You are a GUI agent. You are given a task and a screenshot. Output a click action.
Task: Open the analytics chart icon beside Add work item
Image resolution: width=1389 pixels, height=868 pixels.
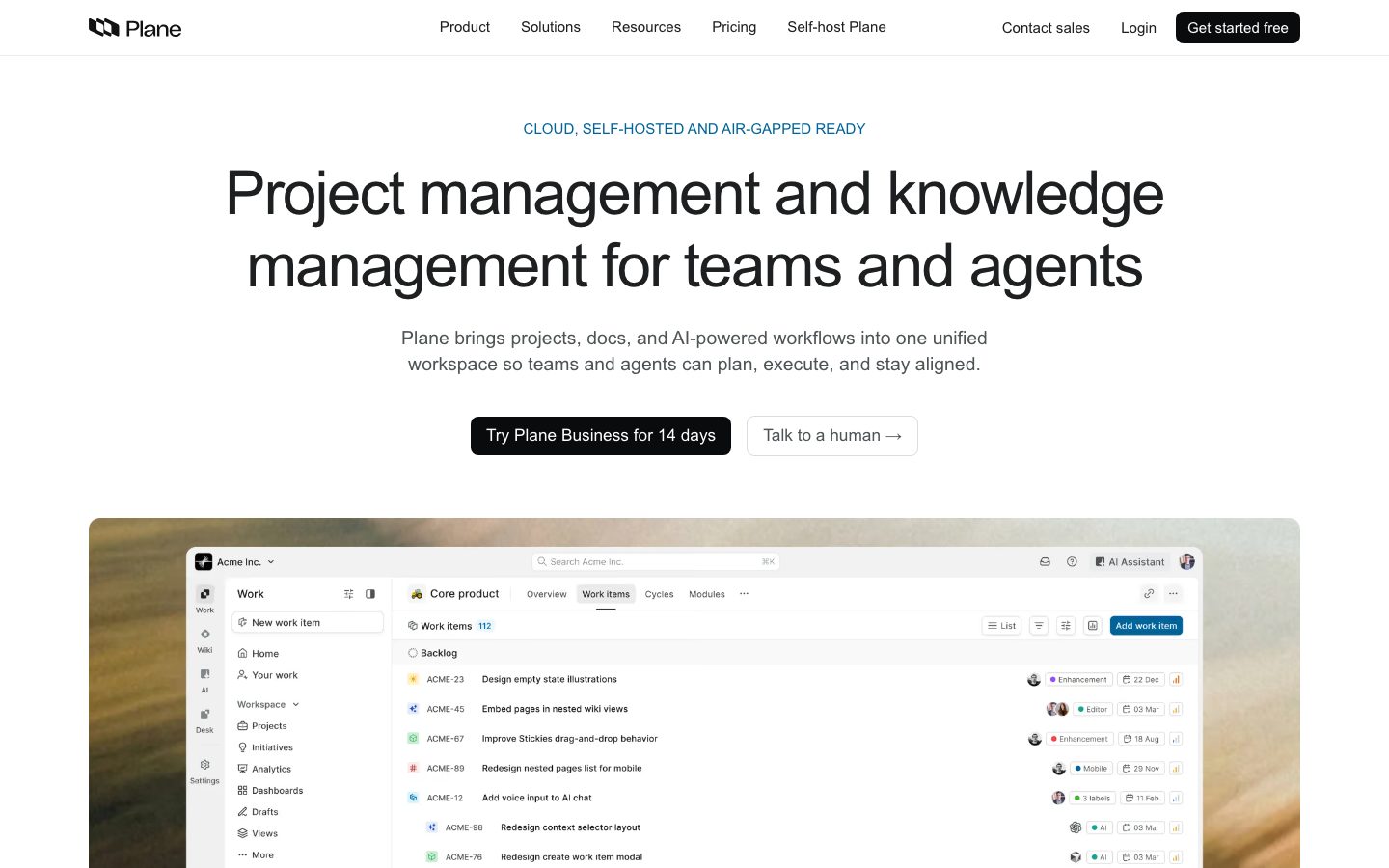1093,626
